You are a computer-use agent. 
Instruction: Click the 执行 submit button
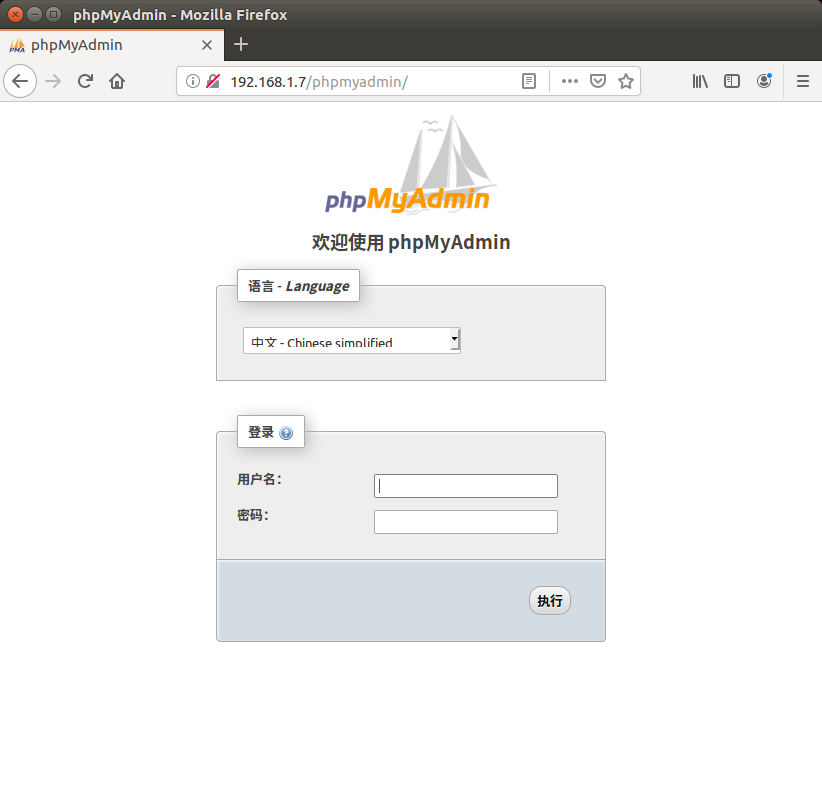pyautogui.click(x=549, y=601)
